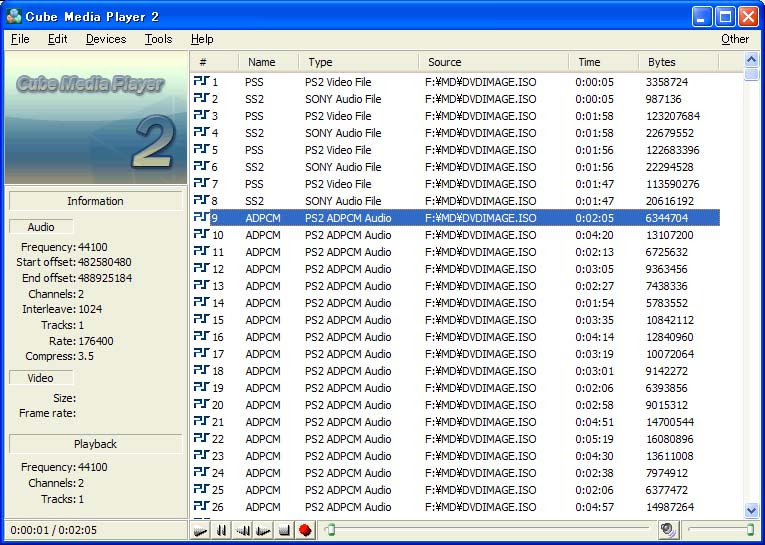Open the Help menu
The width and height of the screenshot is (765, 545).
[x=202, y=39]
